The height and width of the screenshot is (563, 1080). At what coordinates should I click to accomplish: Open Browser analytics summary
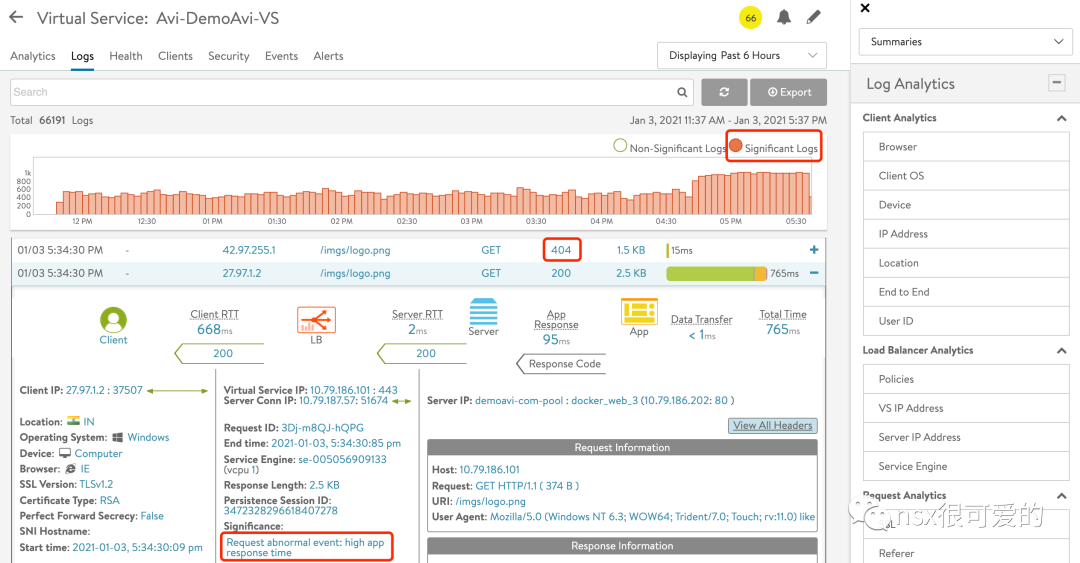966,147
